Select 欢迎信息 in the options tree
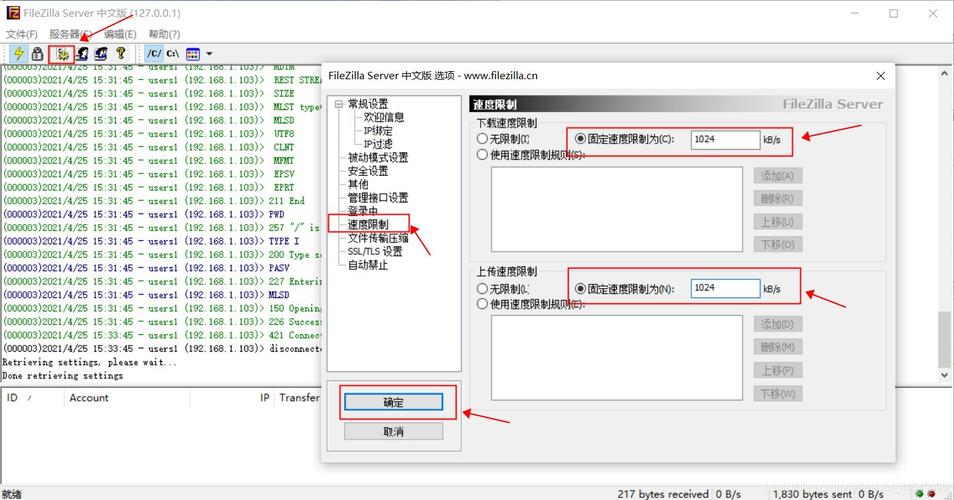The width and height of the screenshot is (954, 500). pyautogui.click(x=384, y=117)
